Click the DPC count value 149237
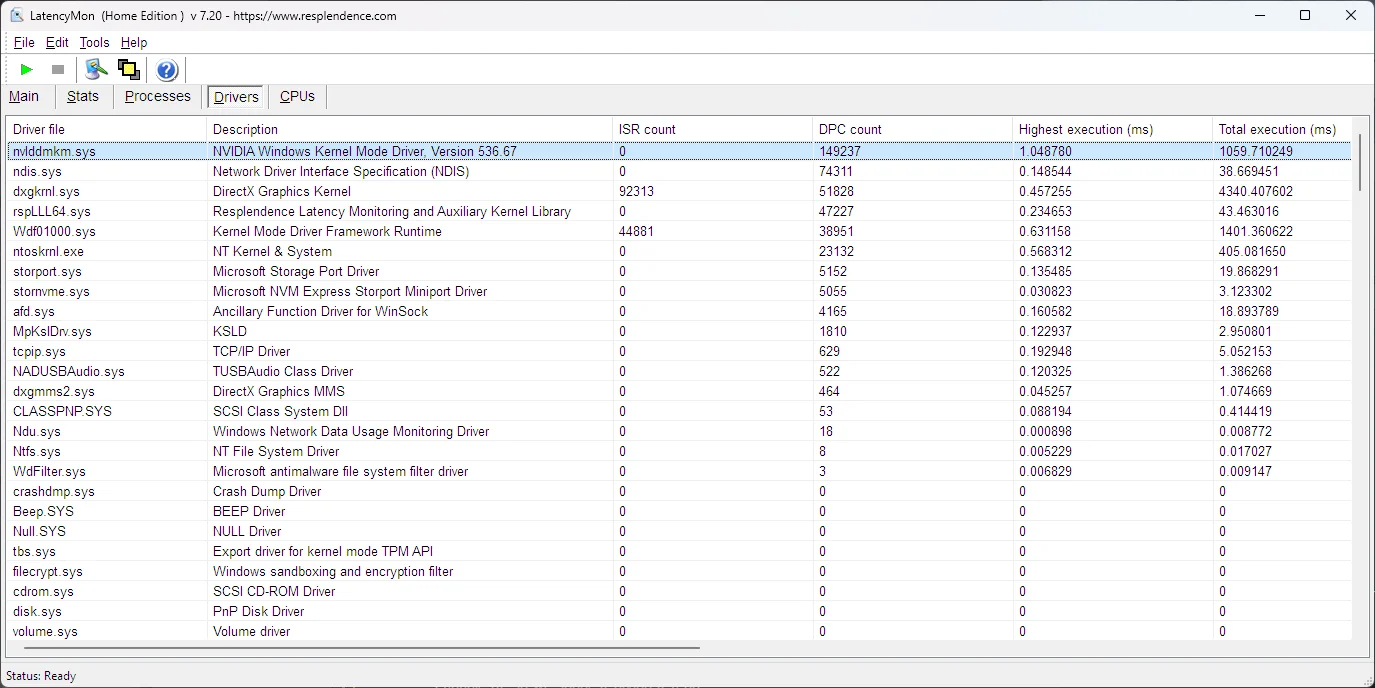This screenshot has height=688, width=1375. (840, 151)
